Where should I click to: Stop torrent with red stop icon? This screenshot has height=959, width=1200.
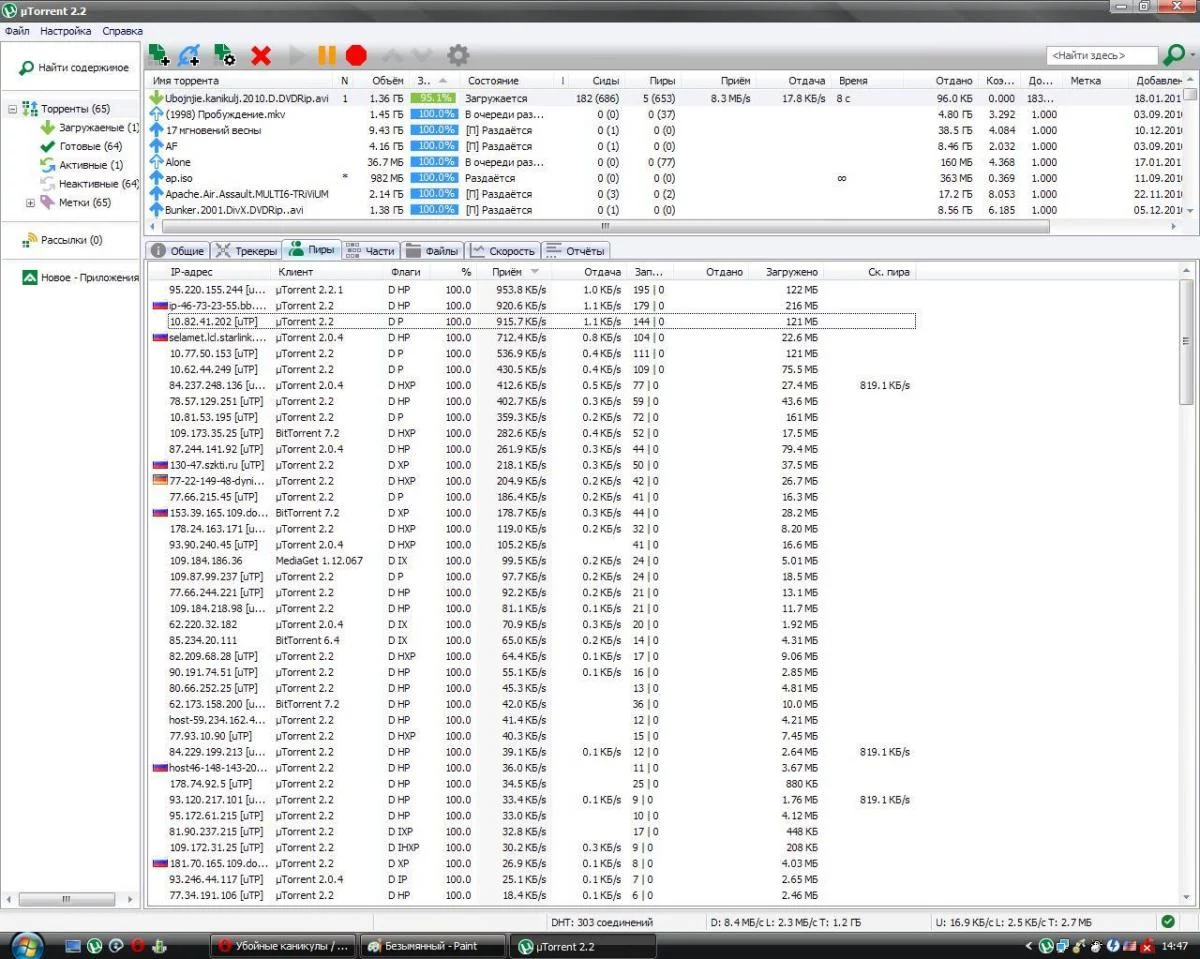tap(356, 55)
